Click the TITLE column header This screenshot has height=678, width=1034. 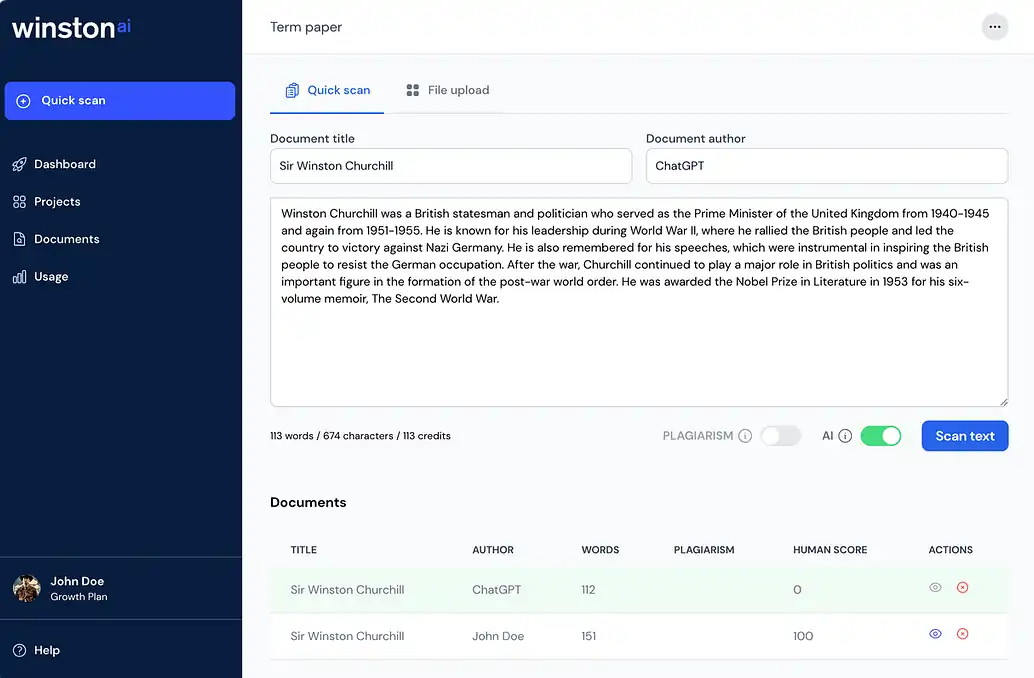pyautogui.click(x=304, y=550)
